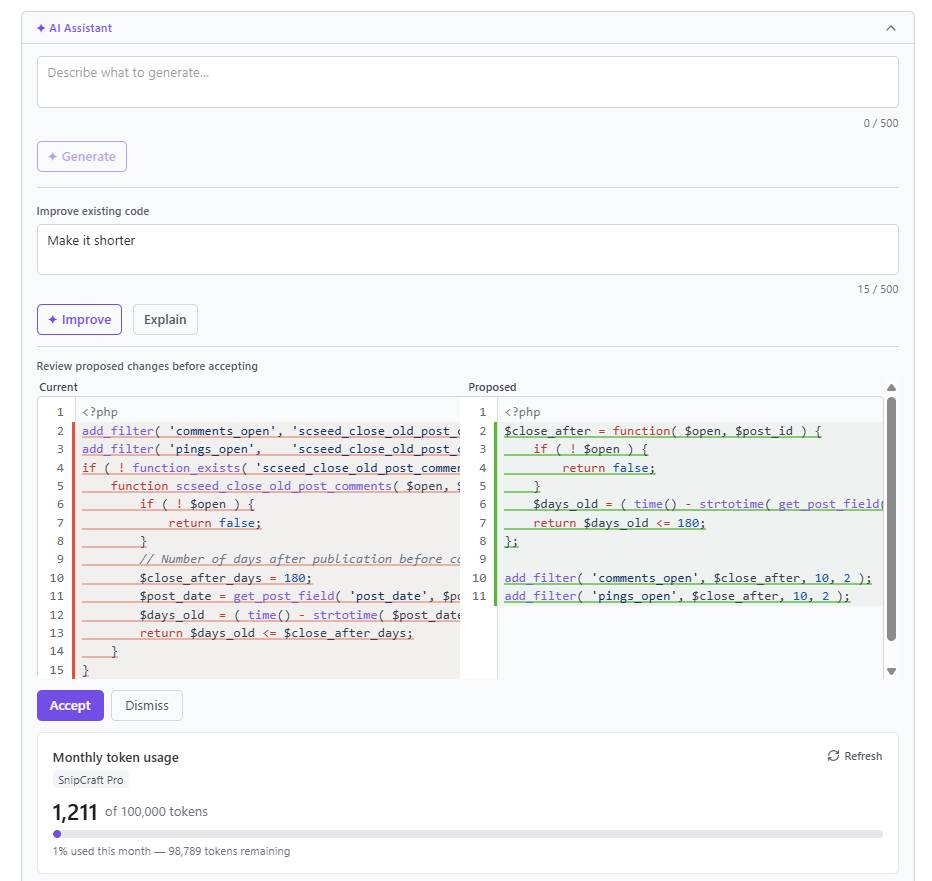Click proposed line 10 add_filter 'comments_open'
This screenshot has height=881, width=932.
point(688,578)
